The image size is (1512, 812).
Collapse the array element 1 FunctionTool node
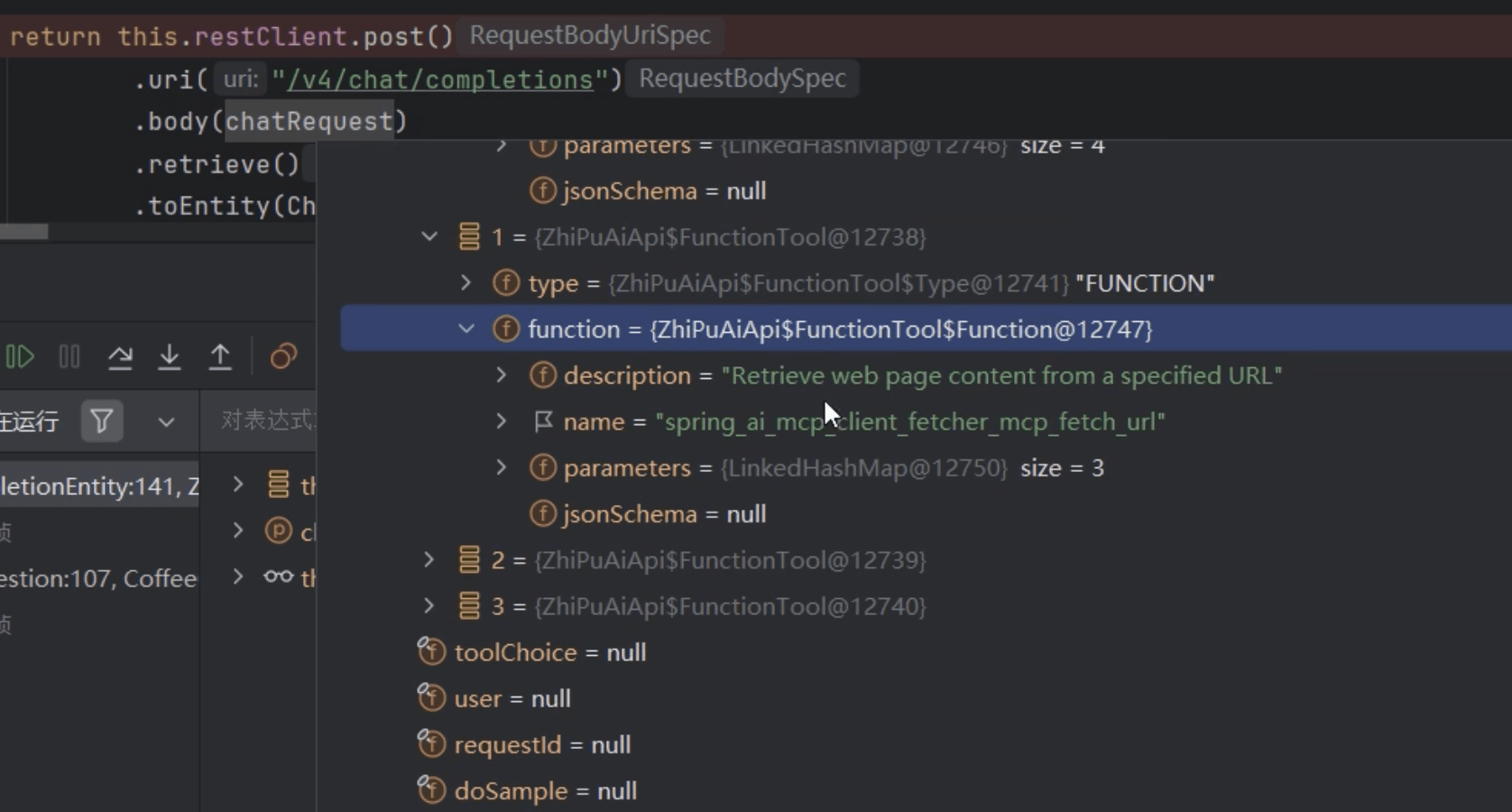[429, 237]
